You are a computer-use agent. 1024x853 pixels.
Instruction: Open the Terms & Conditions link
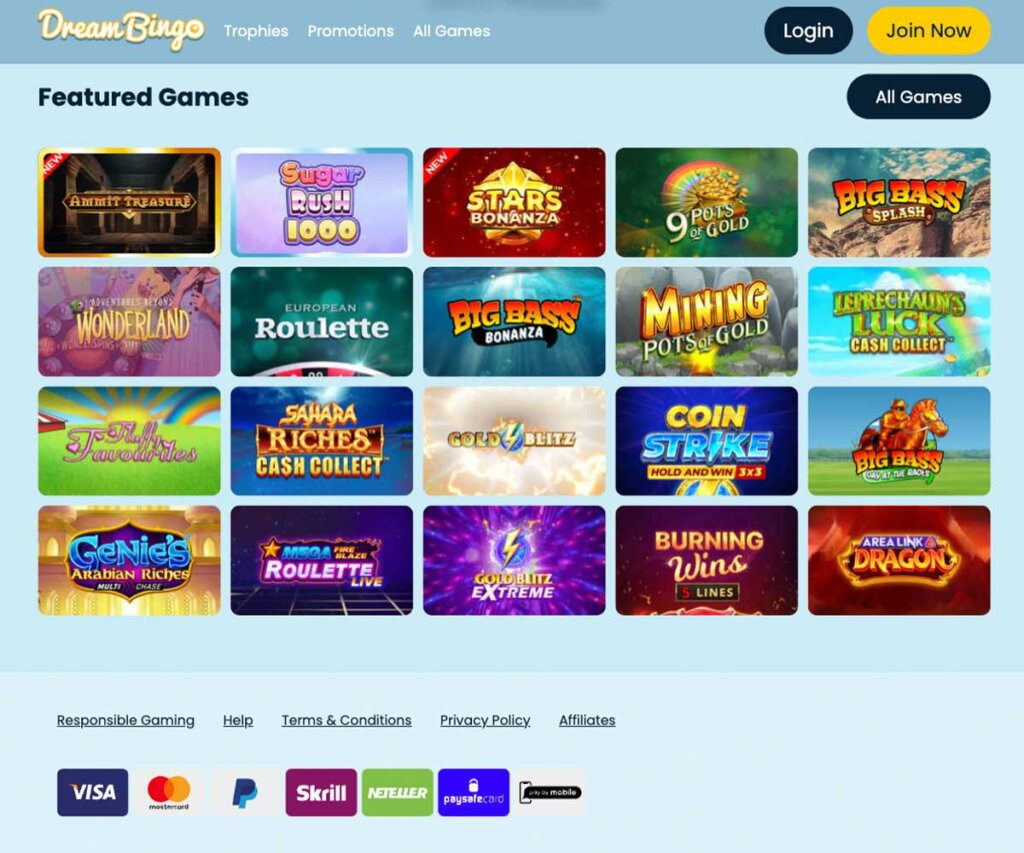[347, 720]
